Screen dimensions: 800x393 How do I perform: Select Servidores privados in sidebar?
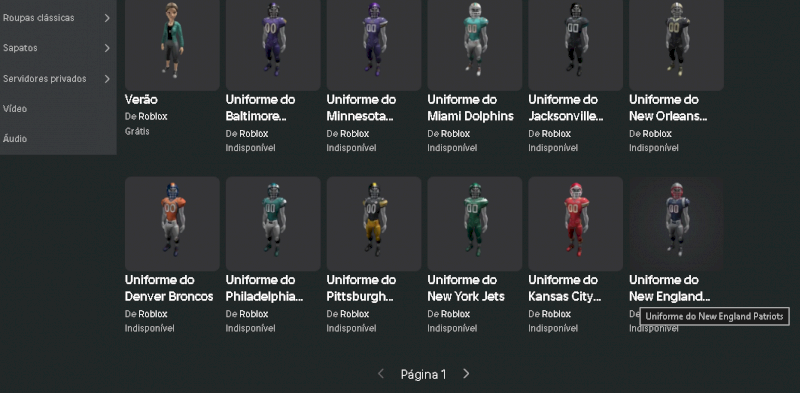coord(45,79)
